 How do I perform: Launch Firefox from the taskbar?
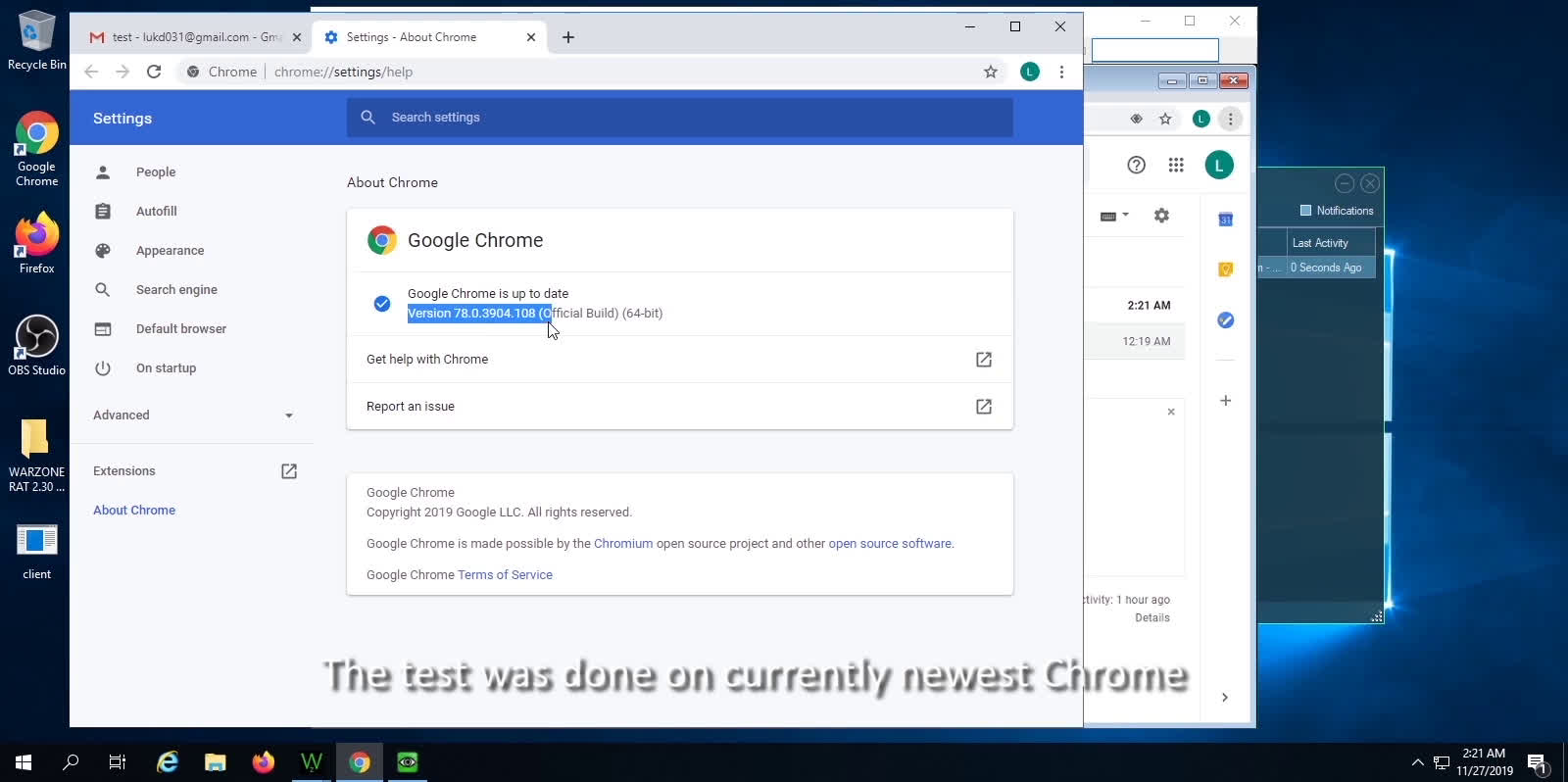[x=263, y=762]
